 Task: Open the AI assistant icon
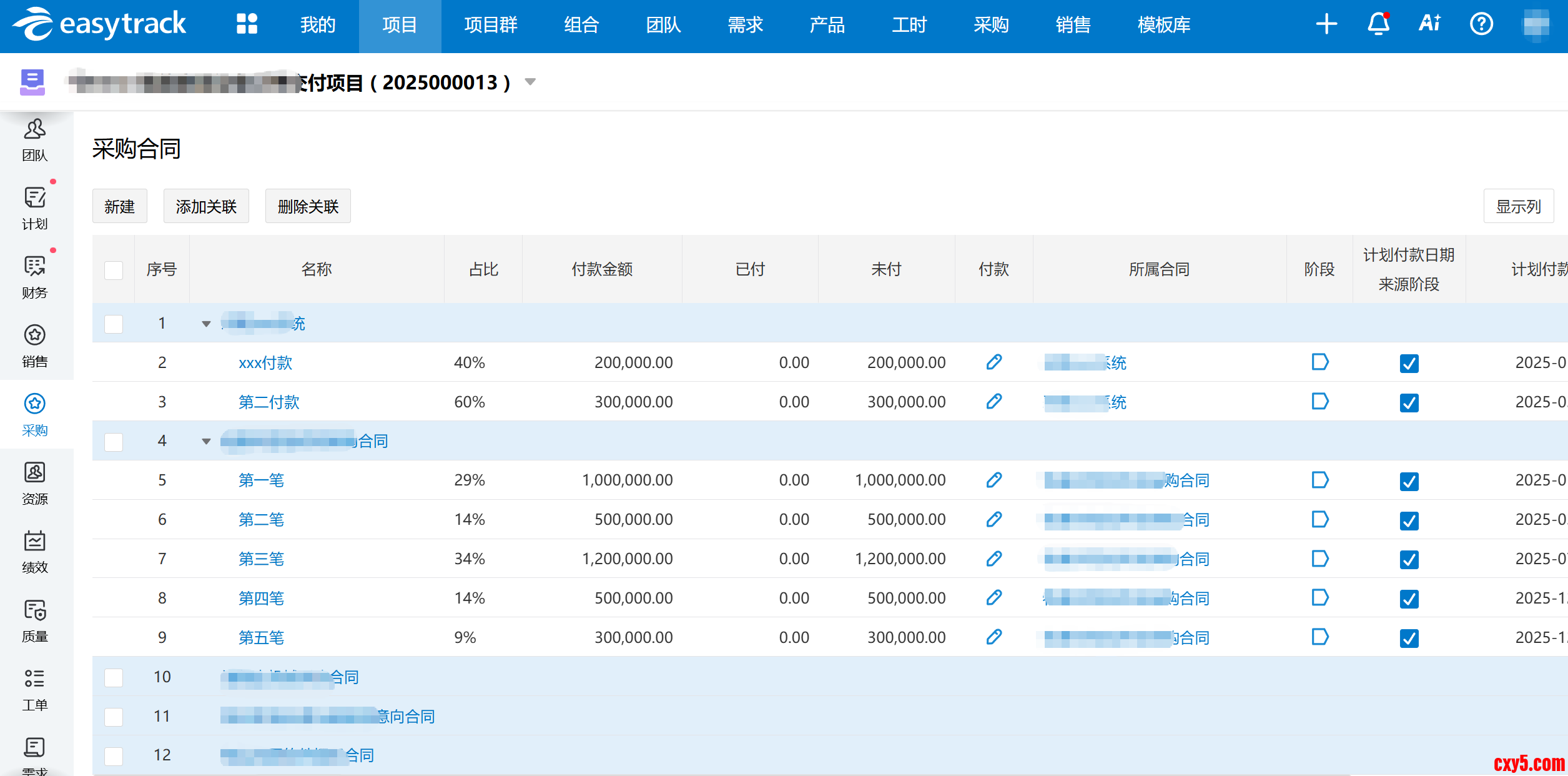coord(1429,24)
